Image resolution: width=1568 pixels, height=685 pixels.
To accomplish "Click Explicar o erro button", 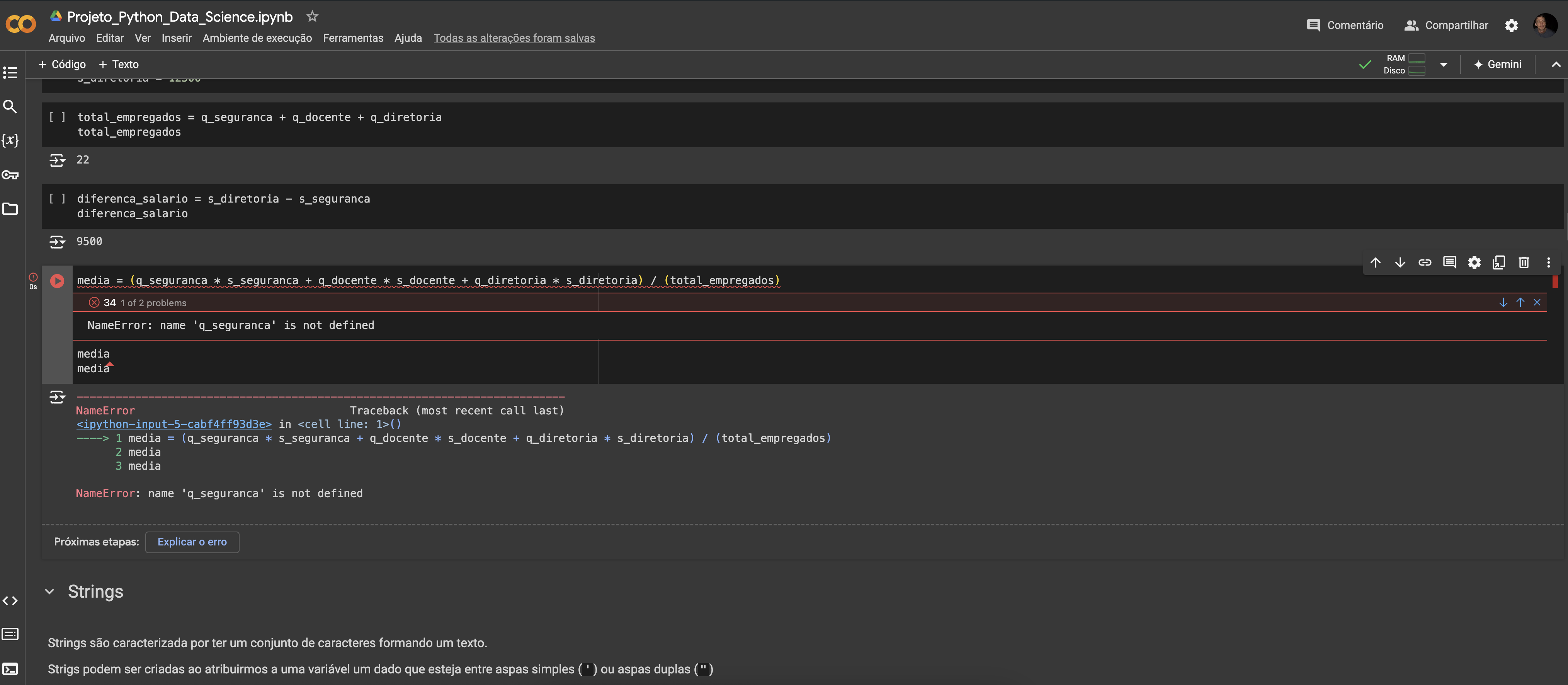I will point(192,542).
